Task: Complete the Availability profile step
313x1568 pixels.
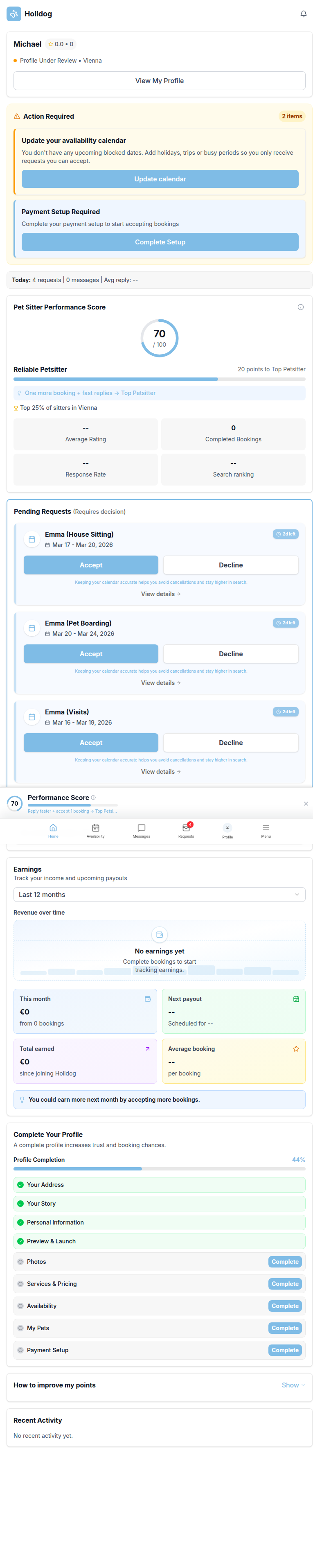Action: pos(285,1306)
